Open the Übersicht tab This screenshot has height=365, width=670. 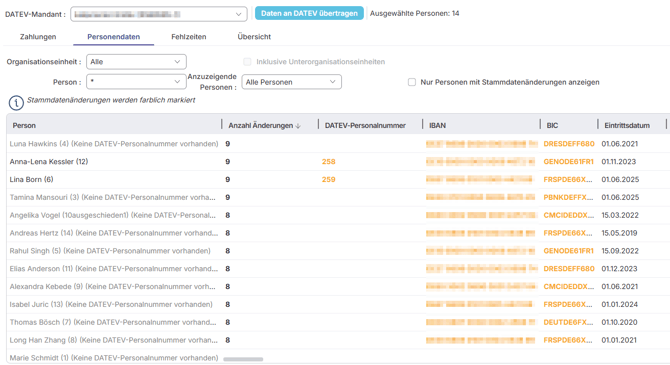click(x=254, y=37)
